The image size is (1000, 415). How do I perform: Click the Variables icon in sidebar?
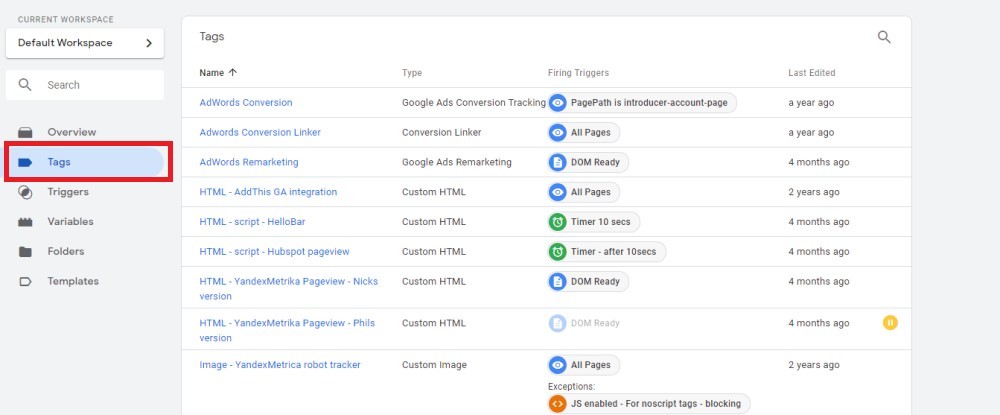point(26,222)
